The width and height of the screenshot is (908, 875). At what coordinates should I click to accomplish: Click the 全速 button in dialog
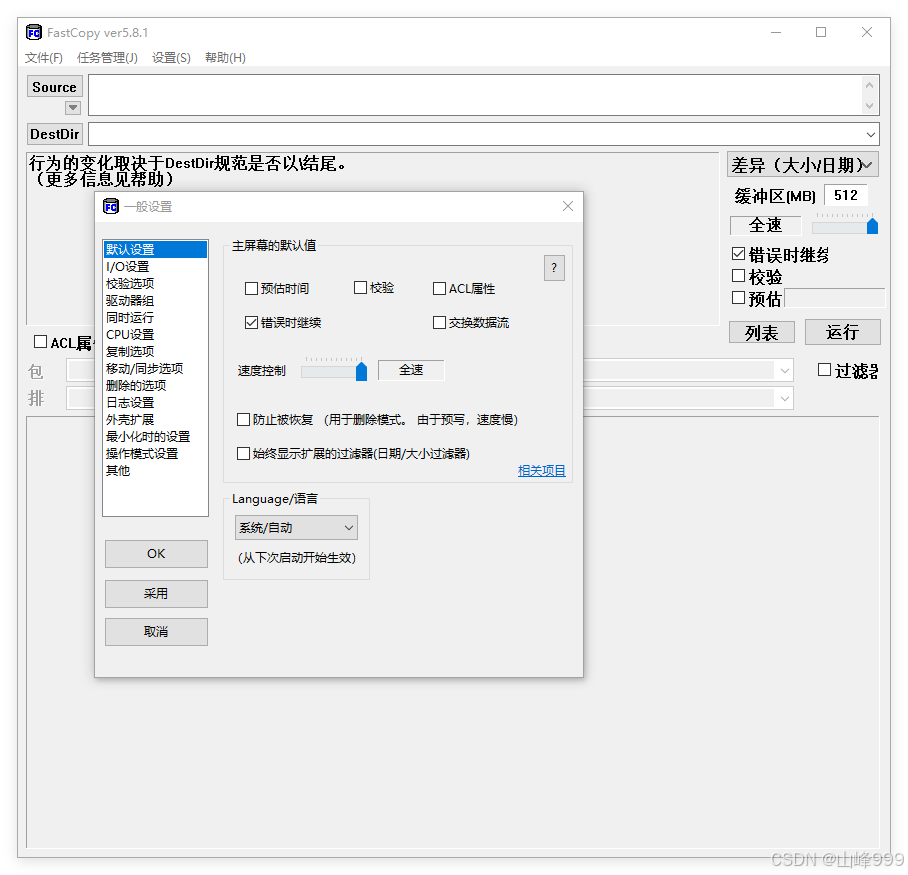pos(411,370)
